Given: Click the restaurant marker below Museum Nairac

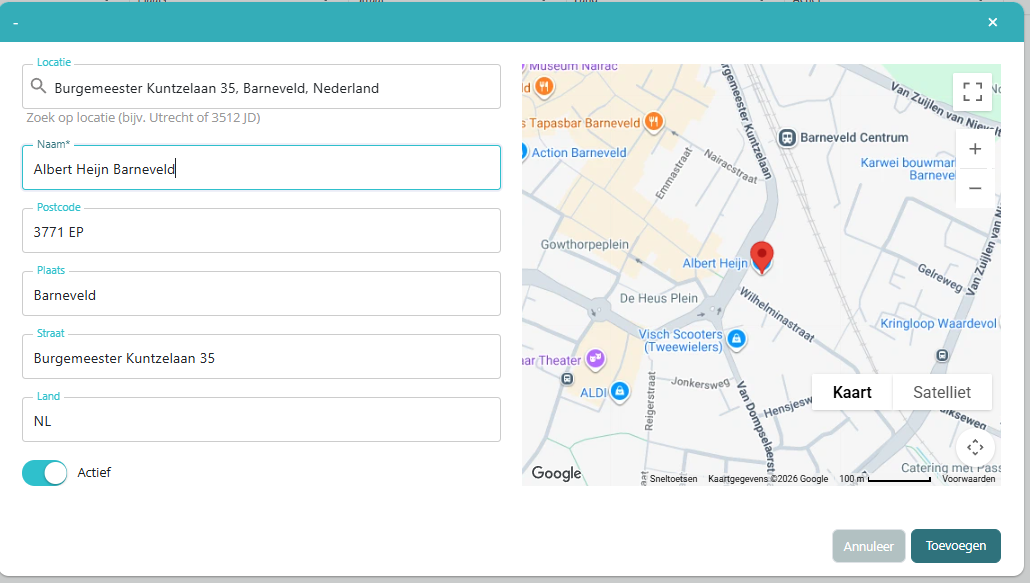Looking at the screenshot, I should click(x=544, y=87).
